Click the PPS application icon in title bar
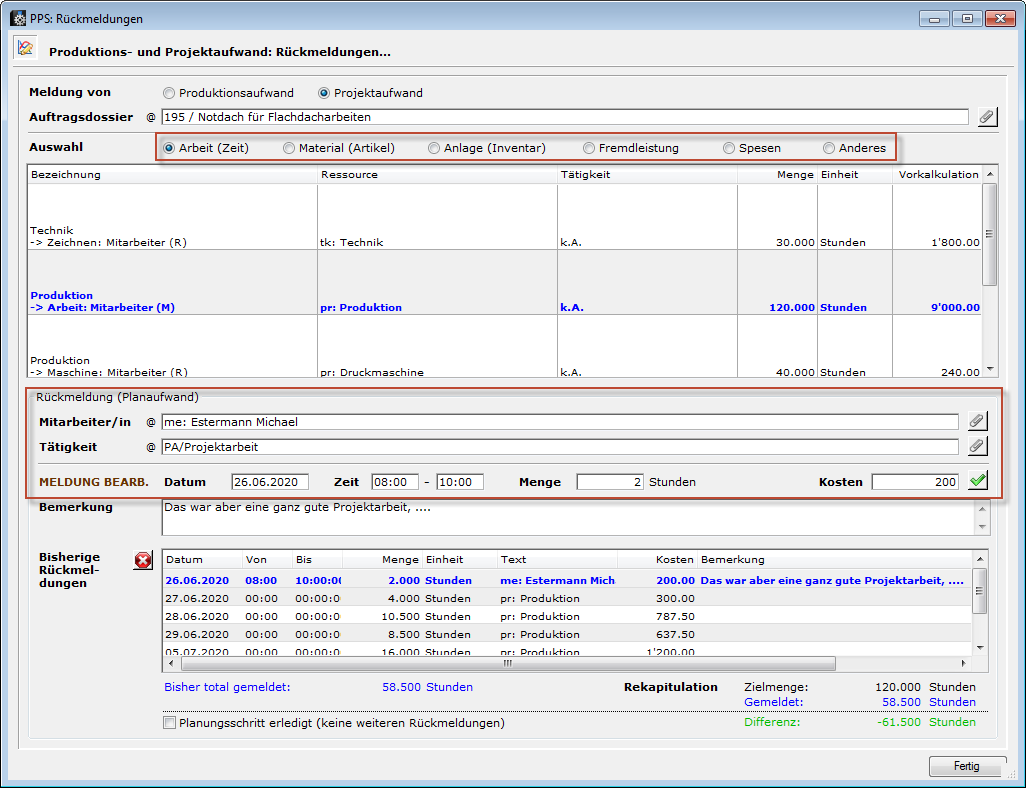Screen dimensions: 1026x788 click(17, 18)
